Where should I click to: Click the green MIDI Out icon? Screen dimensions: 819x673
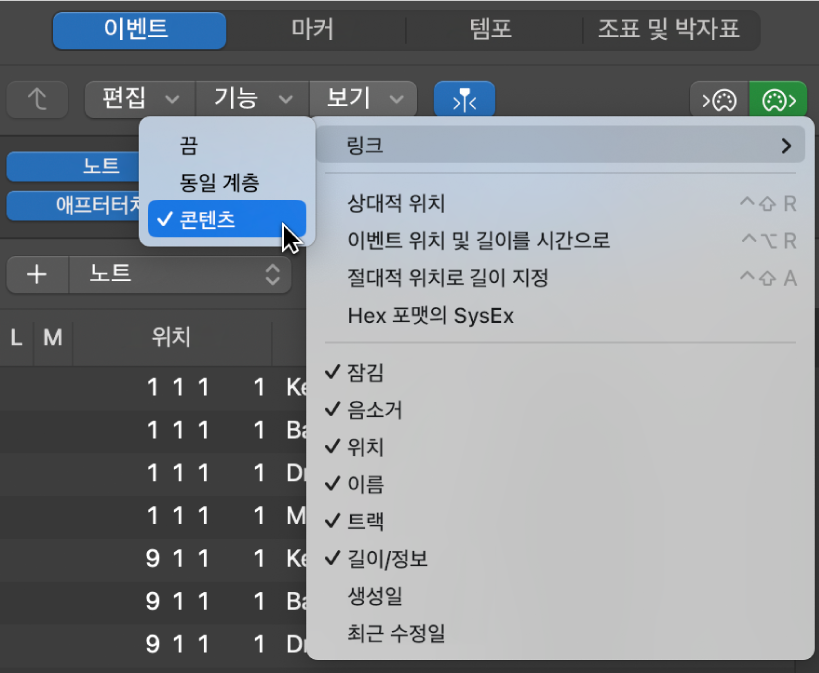coord(778,99)
